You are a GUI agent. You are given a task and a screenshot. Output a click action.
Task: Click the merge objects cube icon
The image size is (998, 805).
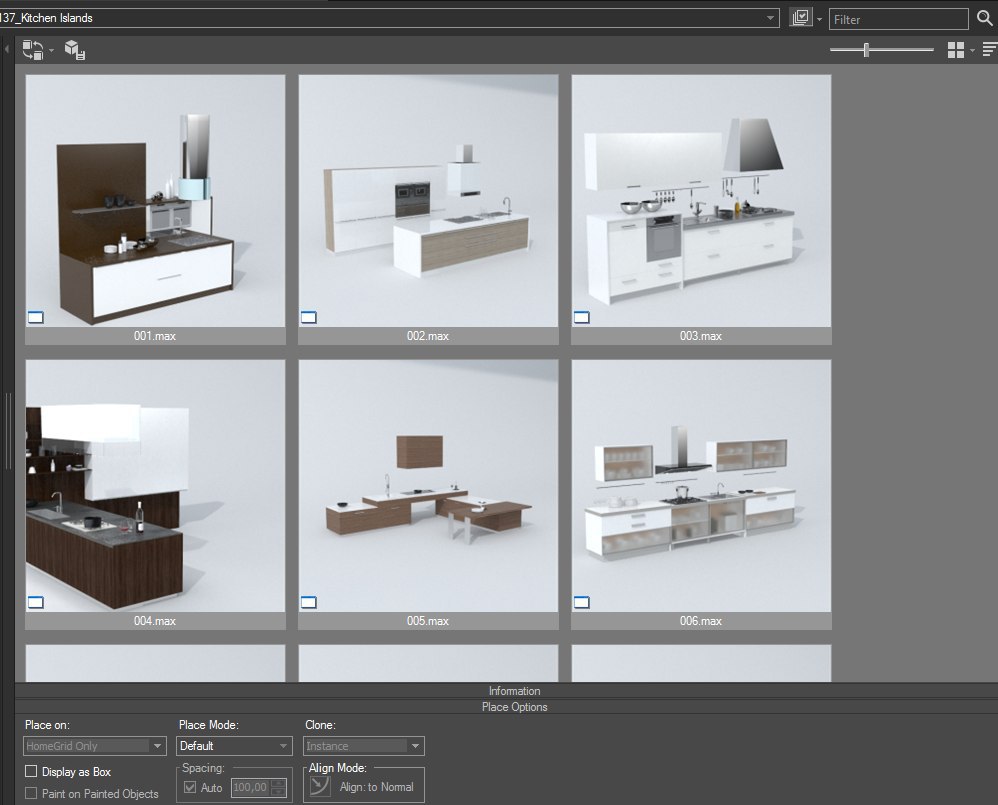coord(75,50)
